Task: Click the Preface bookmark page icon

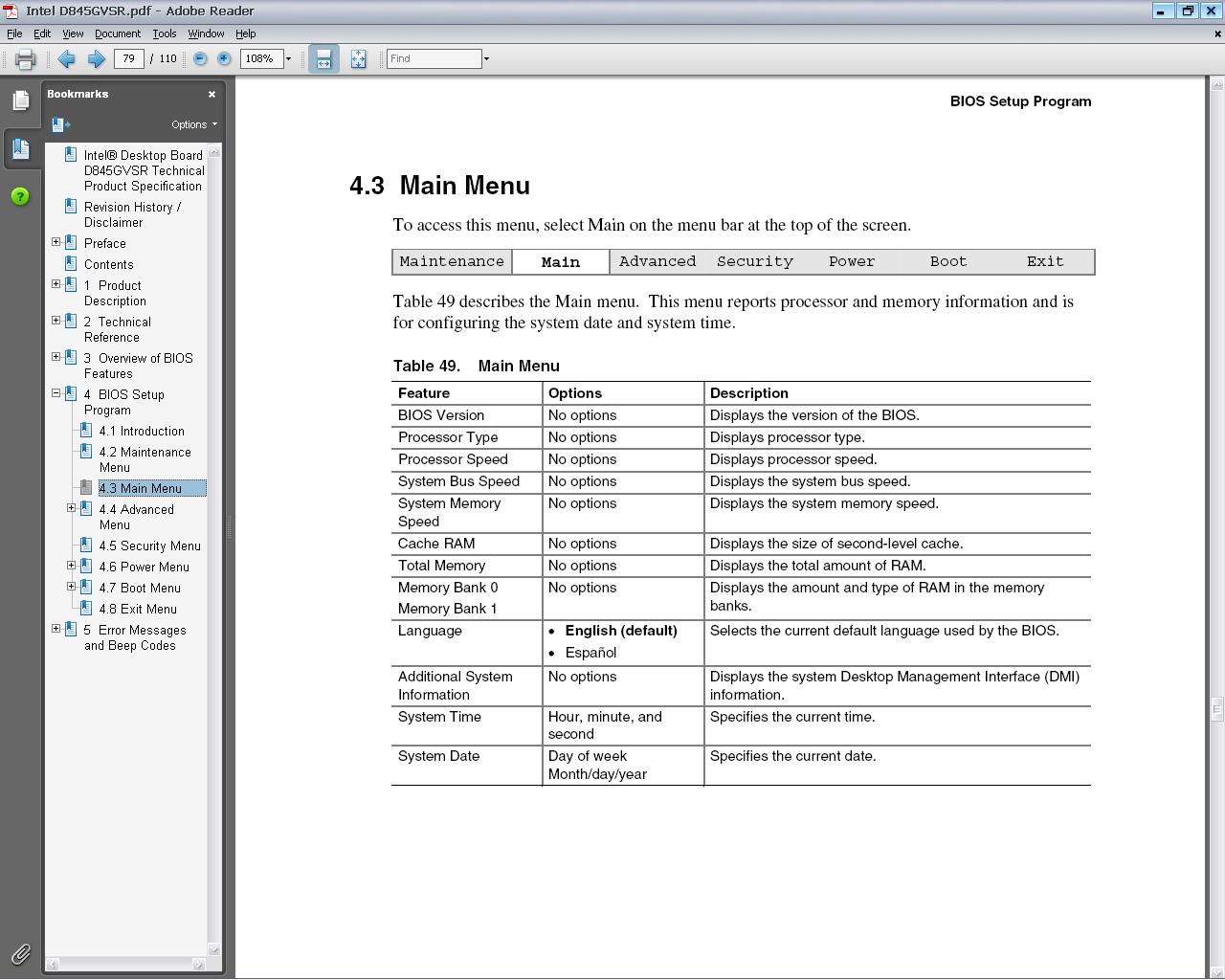Action: [x=70, y=243]
